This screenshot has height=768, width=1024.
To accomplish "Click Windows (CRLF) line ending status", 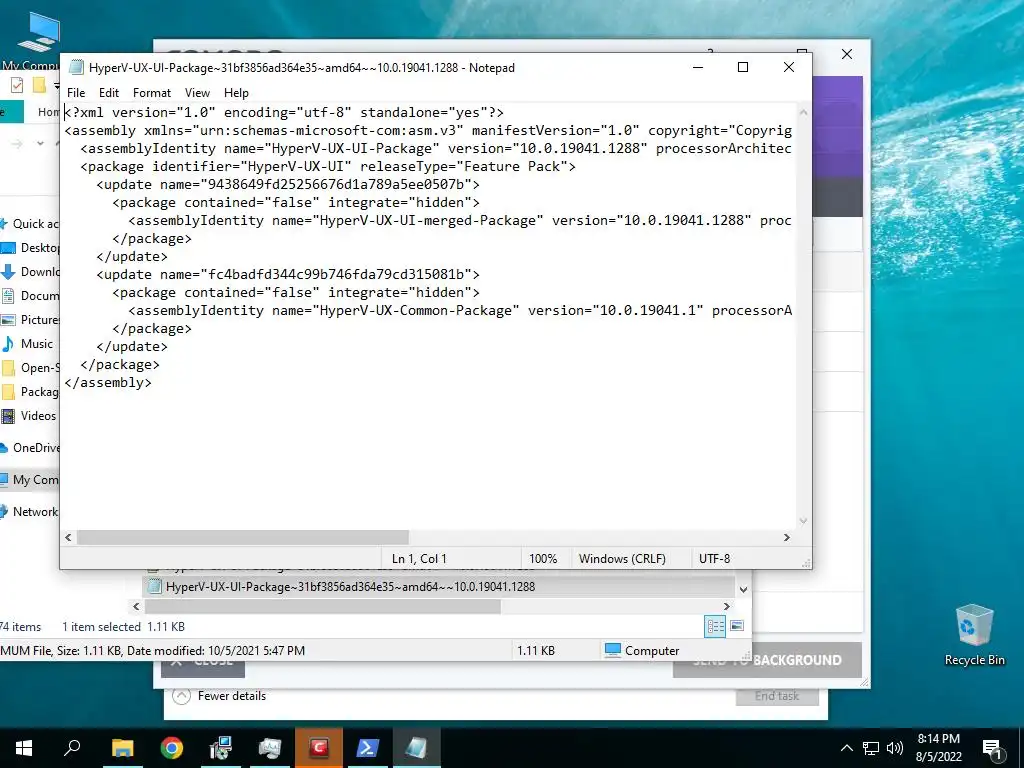I will 622,559.
